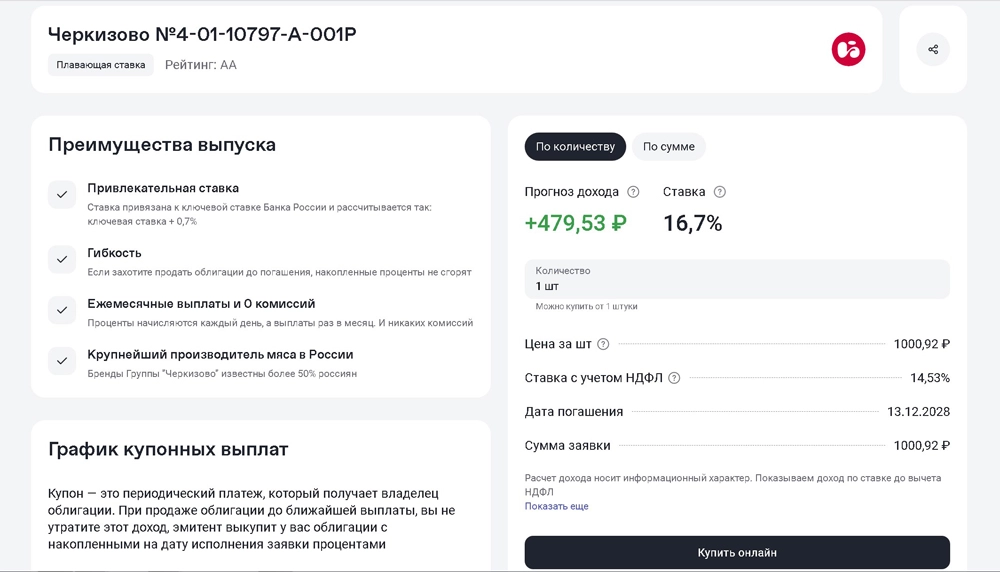Click question icon beside Ставка с учетом НДФЛ

tap(674, 378)
